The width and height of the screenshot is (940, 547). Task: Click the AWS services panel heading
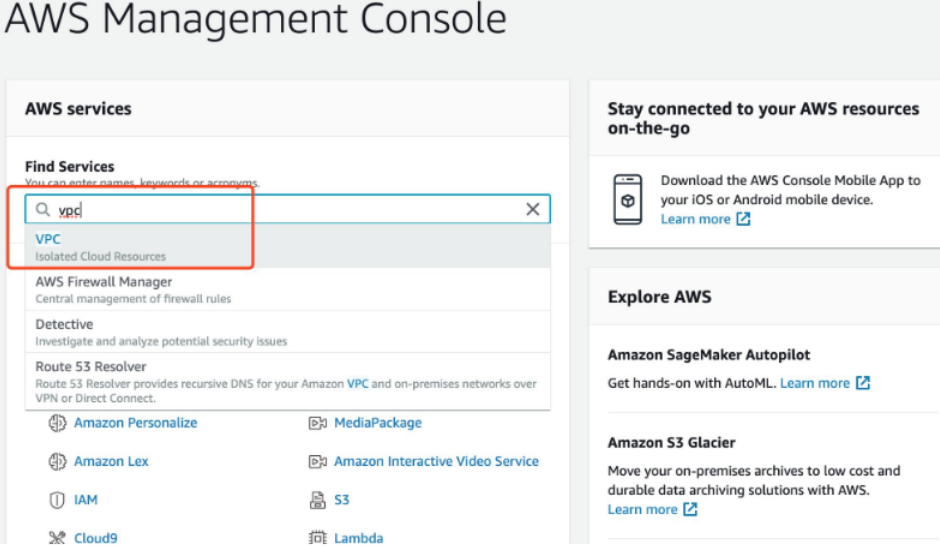point(78,109)
